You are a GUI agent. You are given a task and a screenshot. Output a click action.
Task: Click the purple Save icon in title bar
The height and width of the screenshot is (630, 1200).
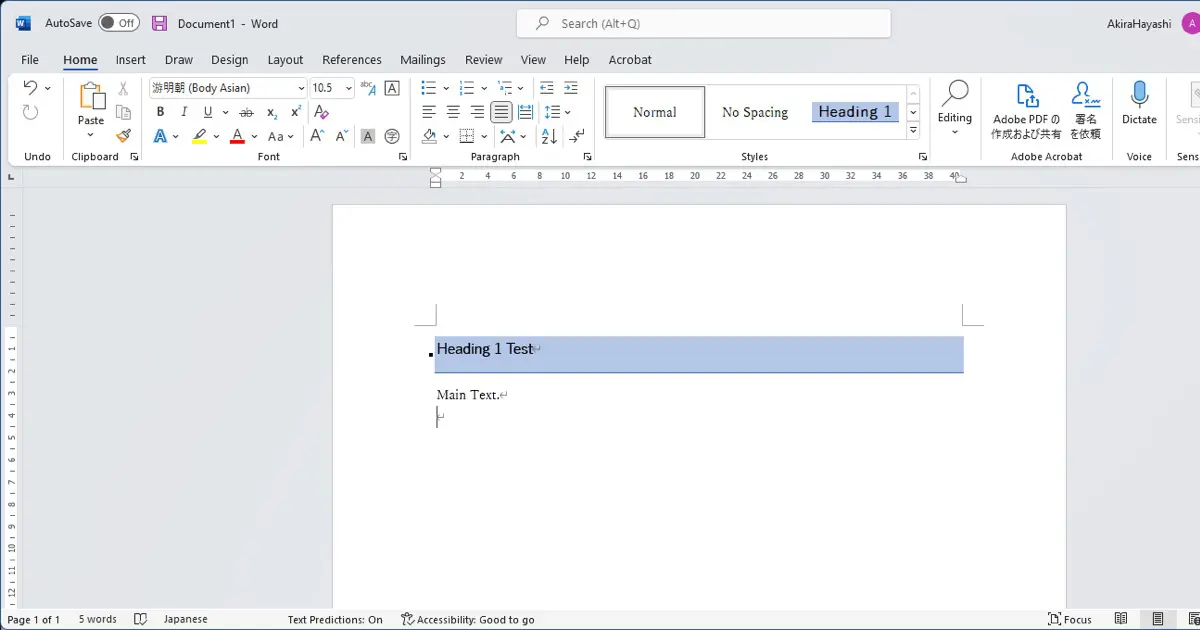[x=160, y=23]
